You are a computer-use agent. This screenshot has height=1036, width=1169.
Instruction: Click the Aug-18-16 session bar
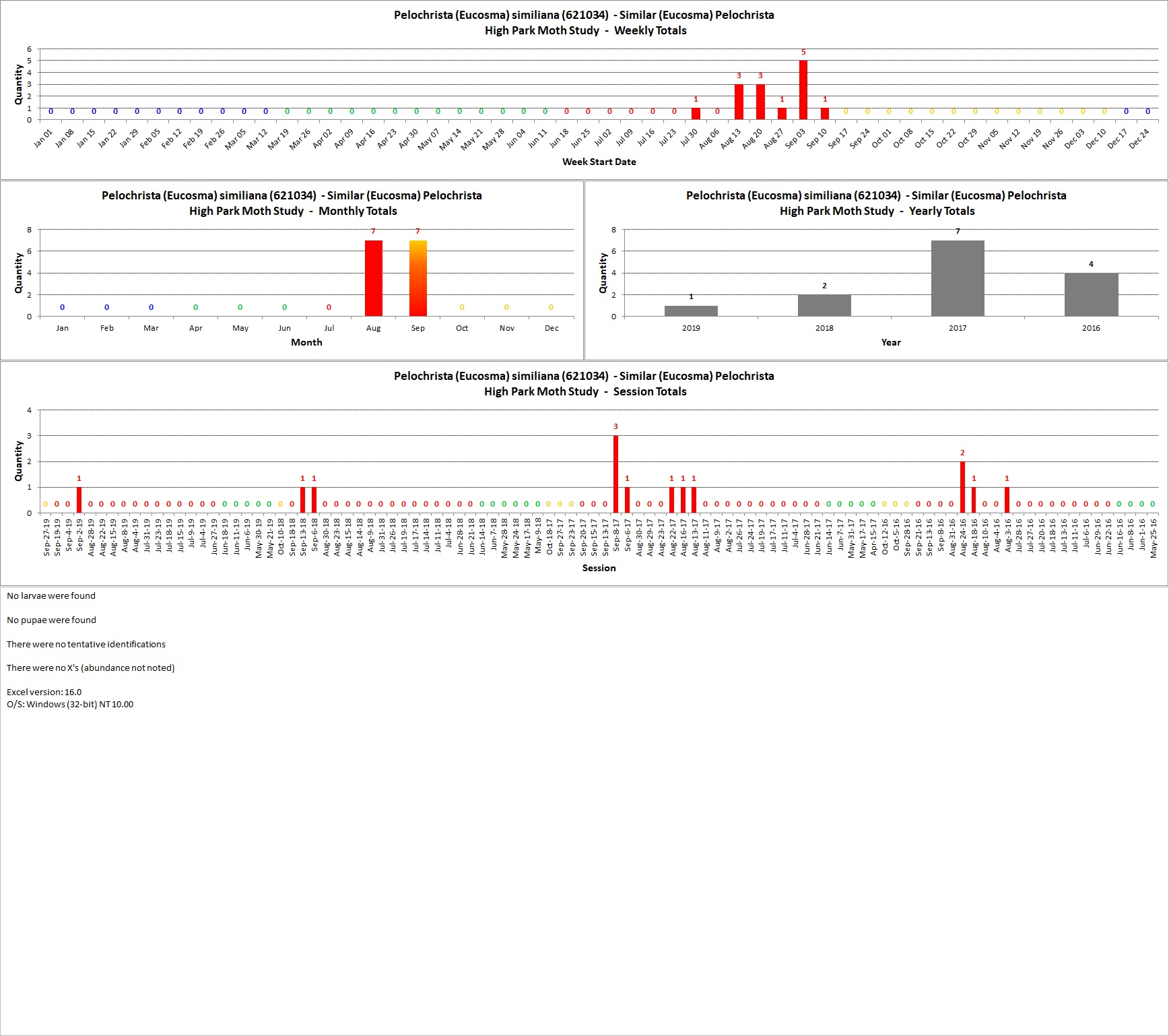pos(974,500)
